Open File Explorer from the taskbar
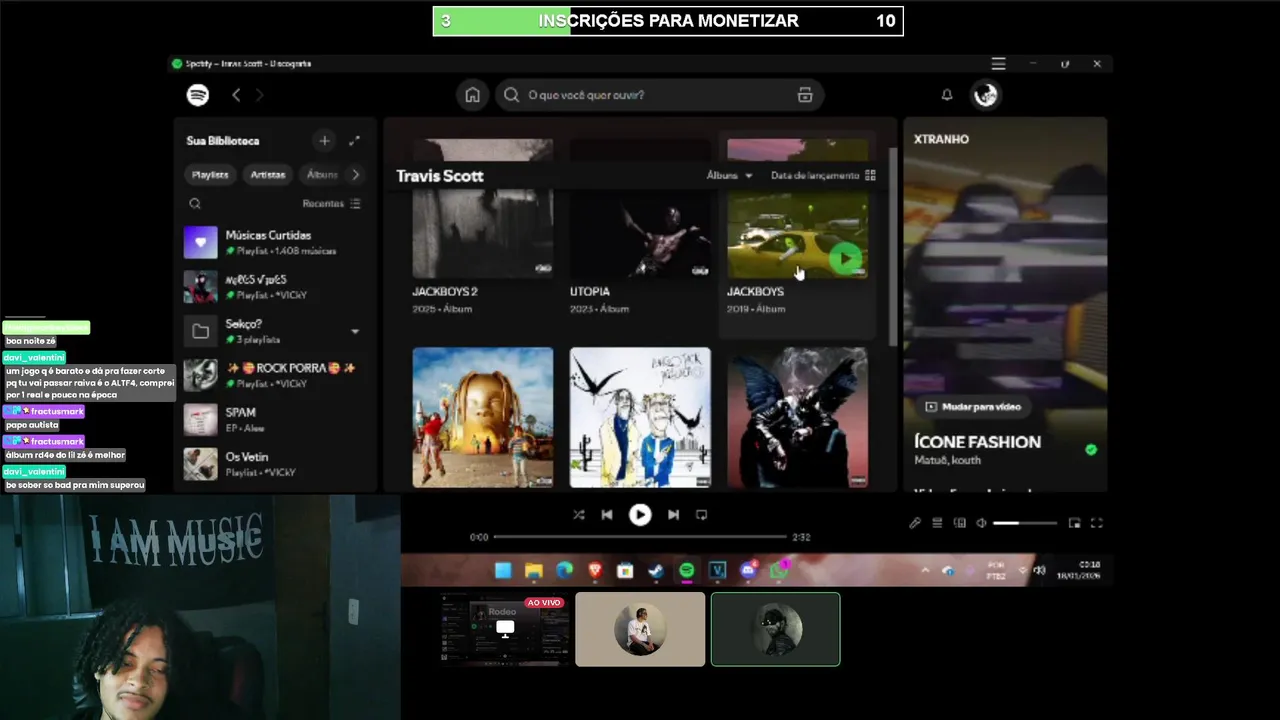This screenshot has height=720, width=1280. [534, 570]
